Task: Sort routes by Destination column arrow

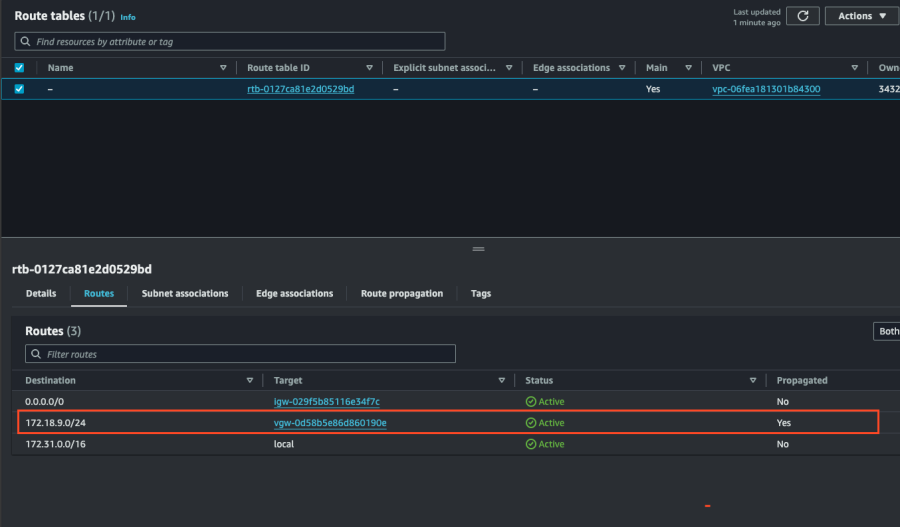Action: [249, 381]
